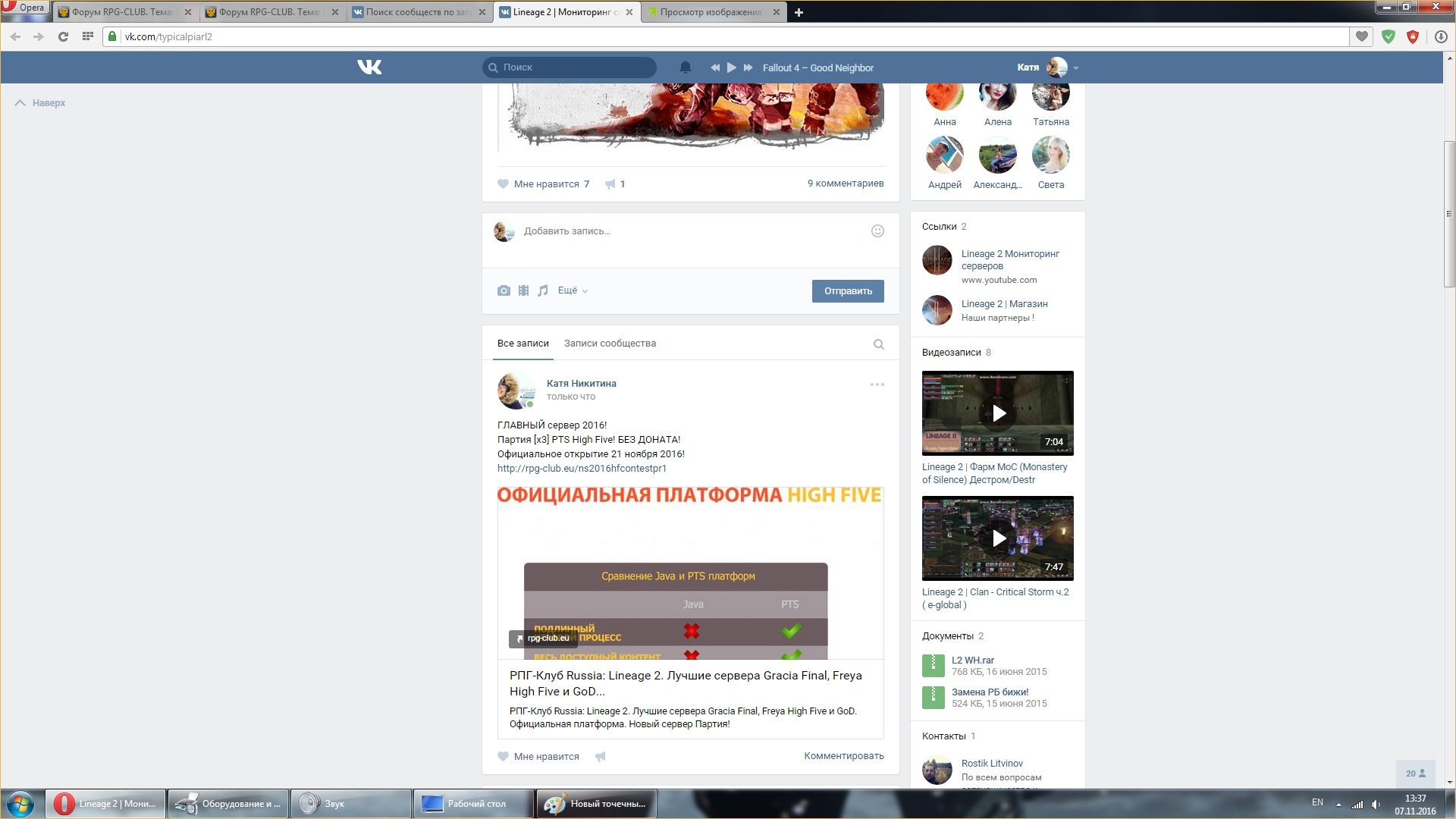The height and width of the screenshot is (819, 1456).
Task: Share the Катя Никитина post via megaphone icon
Action: 601,757
